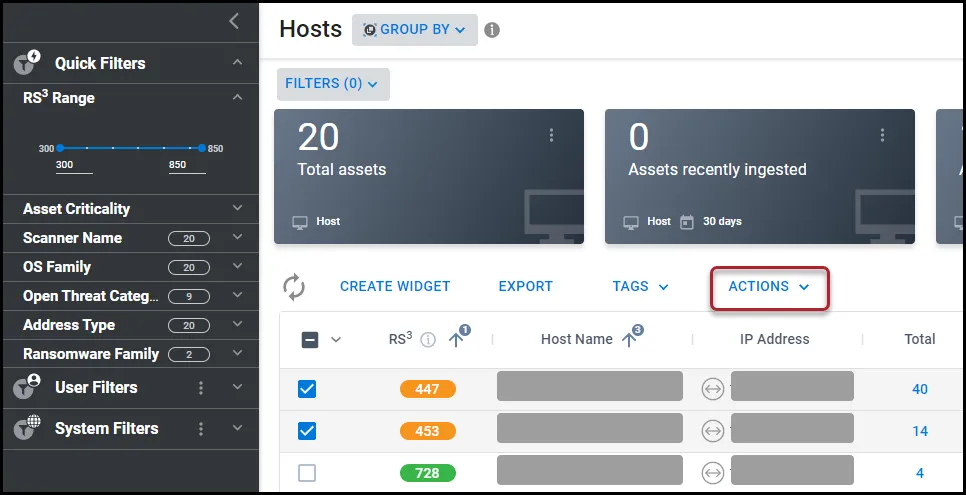Click the Quick Filters funnel icon
This screenshot has width=966, height=495.
click(27, 63)
